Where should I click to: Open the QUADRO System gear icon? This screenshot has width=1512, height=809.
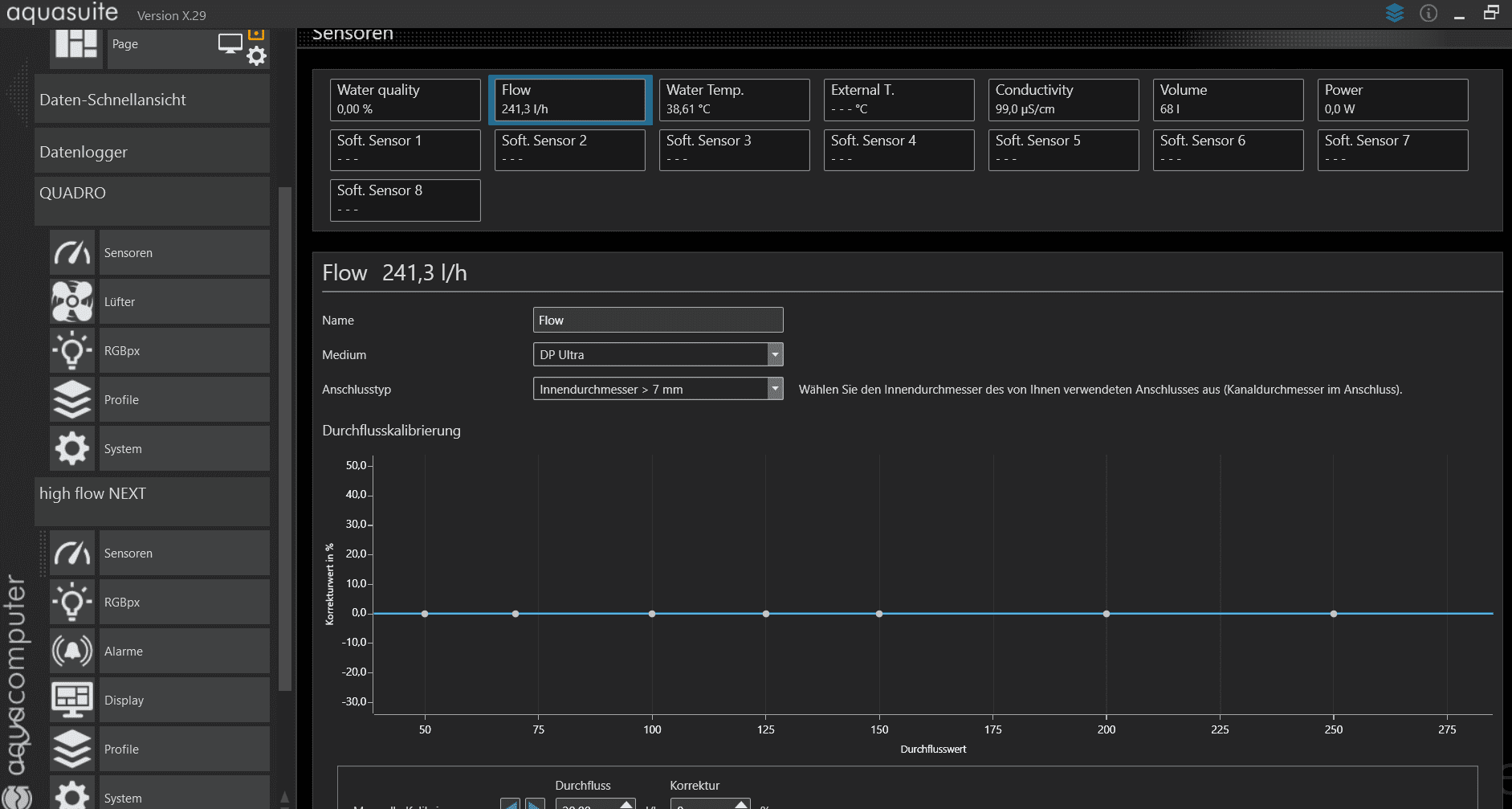click(x=72, y=449)
